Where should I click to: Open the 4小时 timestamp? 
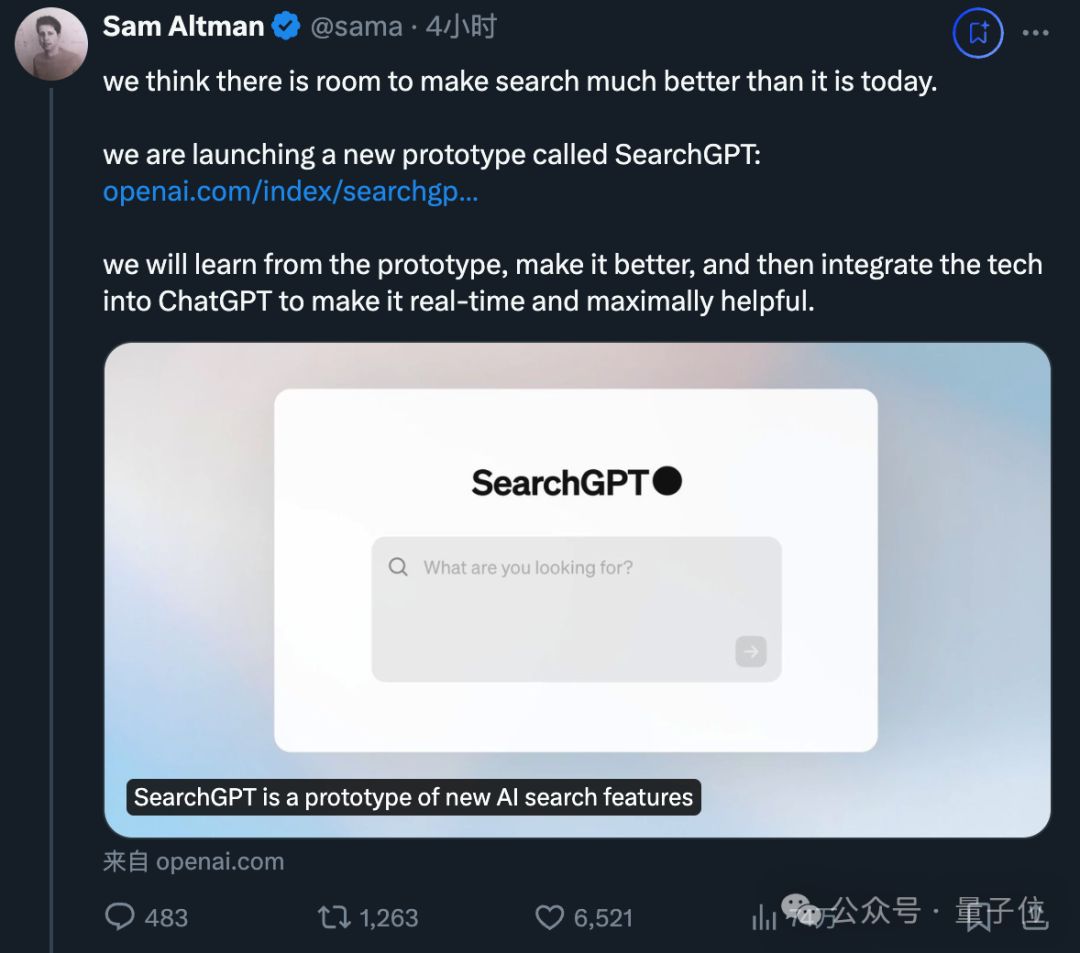pyautogui.click(x=461, y=27)
